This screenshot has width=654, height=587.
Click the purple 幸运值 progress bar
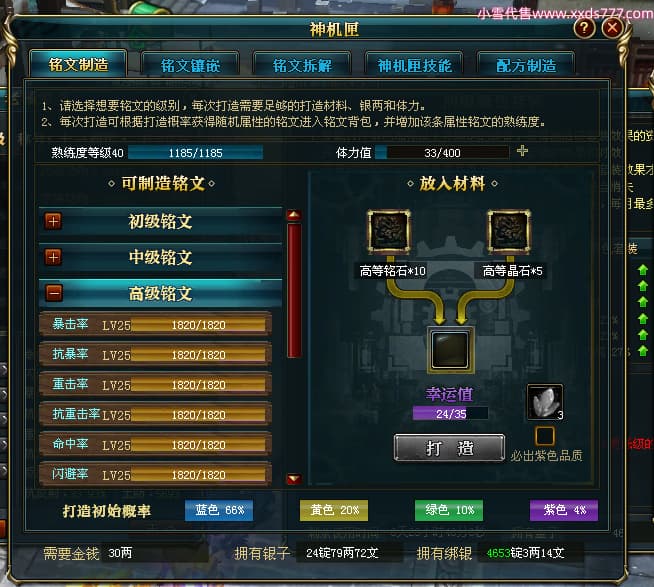coord(450,413)
